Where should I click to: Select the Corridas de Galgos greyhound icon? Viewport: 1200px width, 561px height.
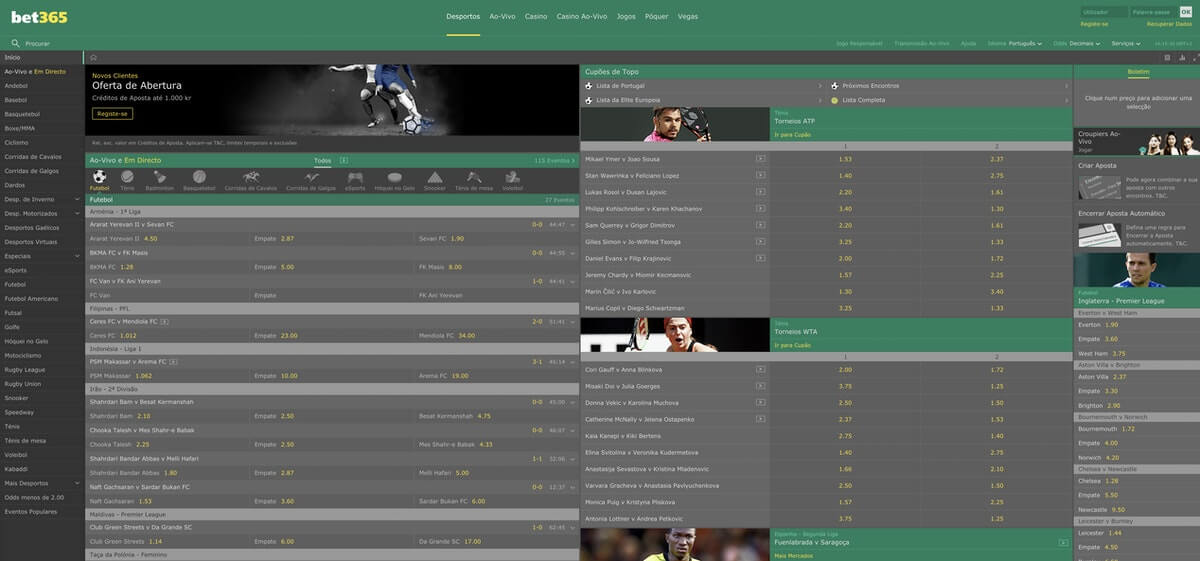coord(312,177)
